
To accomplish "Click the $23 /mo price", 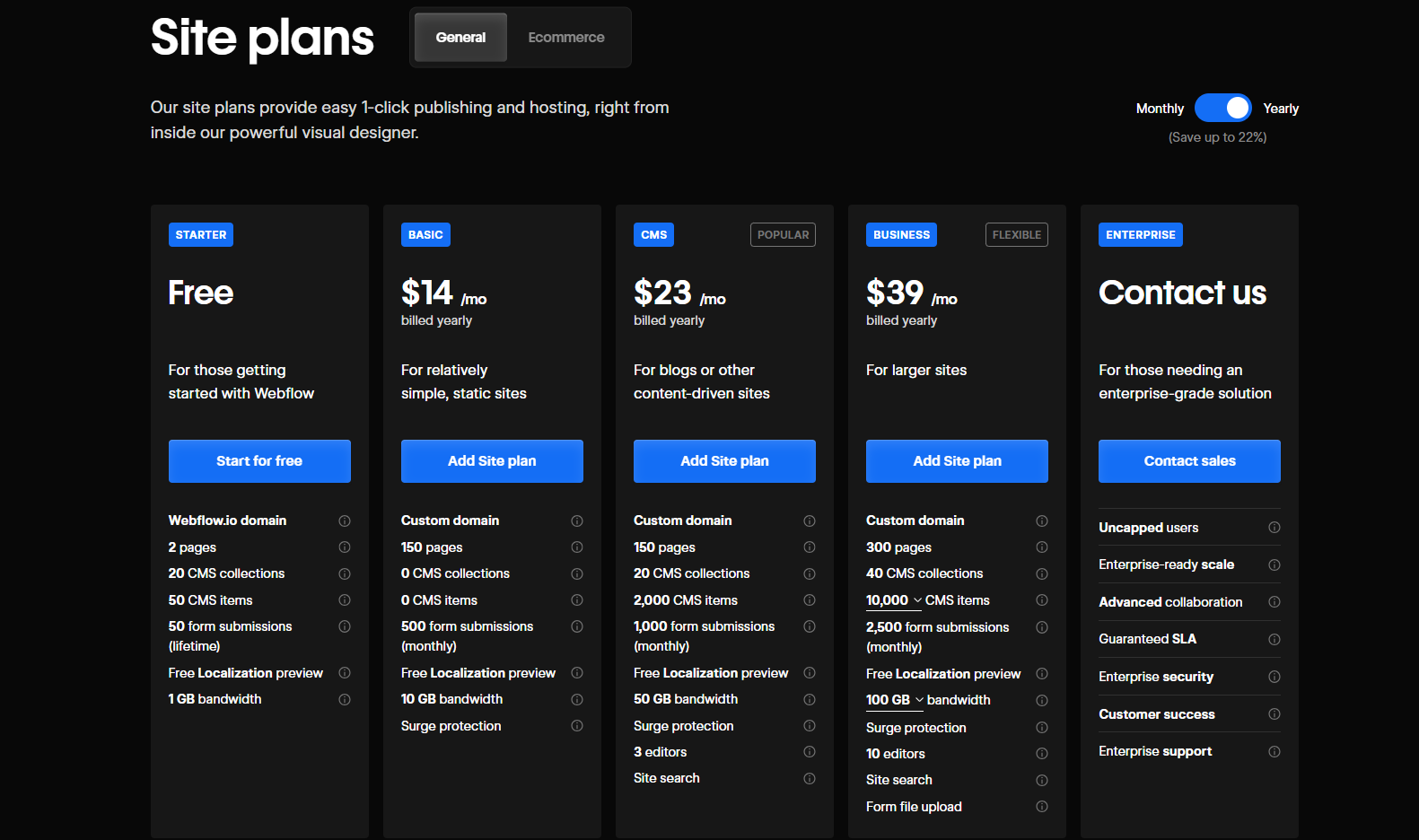I will (x=679, y=293).
